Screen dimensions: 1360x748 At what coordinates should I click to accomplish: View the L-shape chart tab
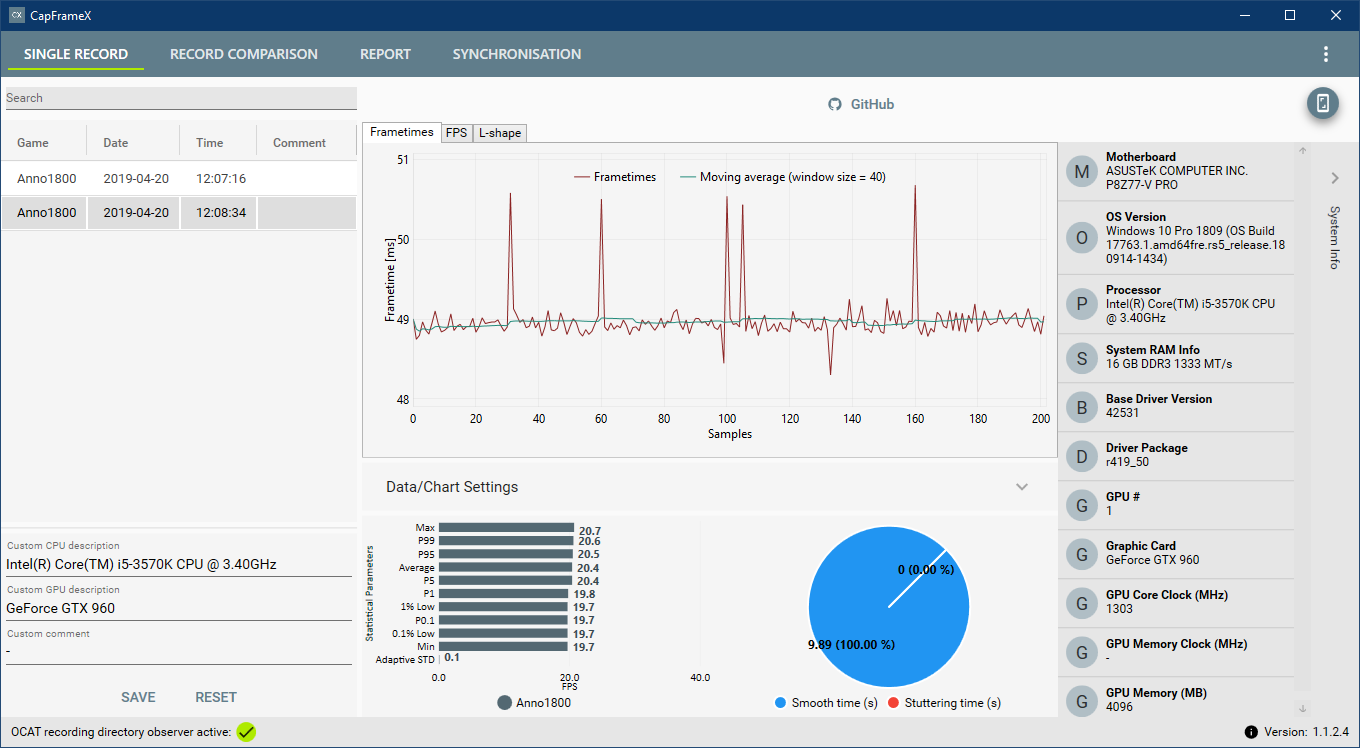click(x=499, y=133)
